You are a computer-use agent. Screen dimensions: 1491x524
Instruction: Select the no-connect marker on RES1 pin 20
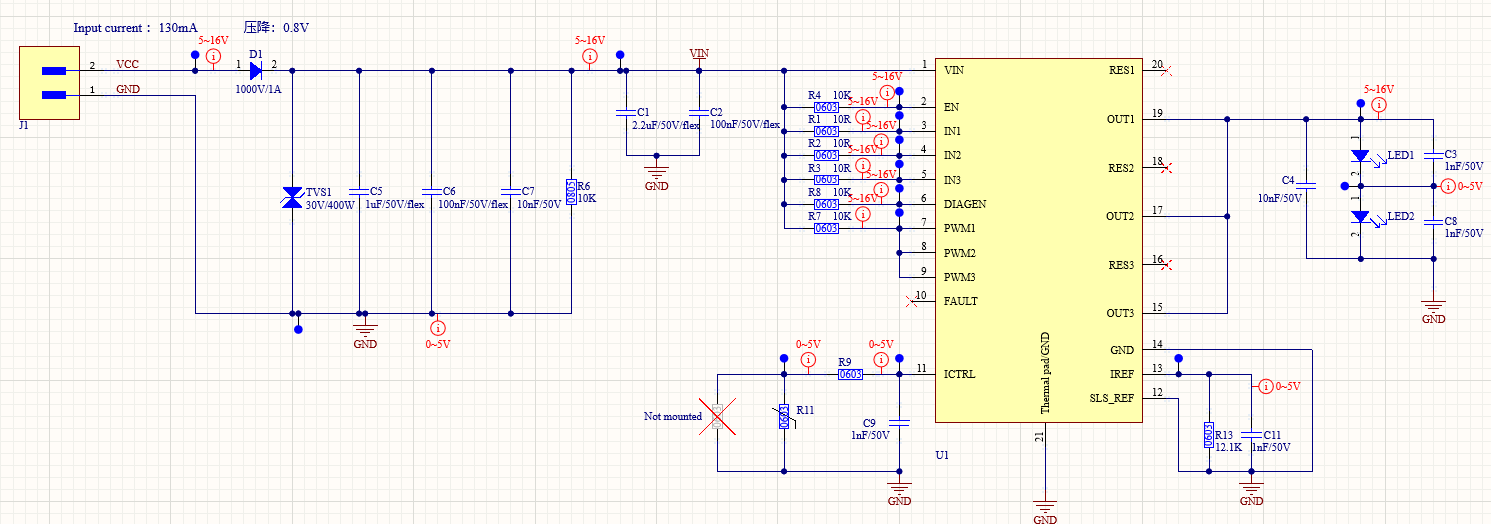(1169, 71)
